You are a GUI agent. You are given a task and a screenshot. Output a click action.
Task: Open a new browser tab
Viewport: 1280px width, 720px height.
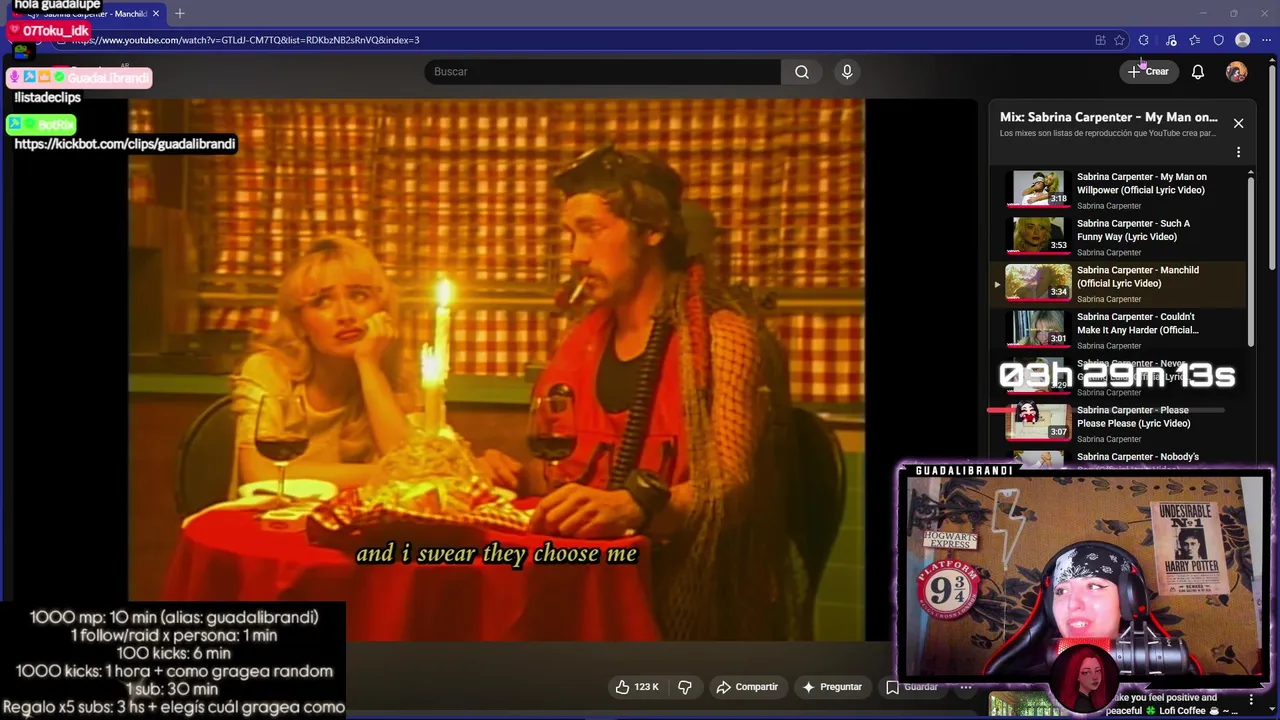(180, 14)
